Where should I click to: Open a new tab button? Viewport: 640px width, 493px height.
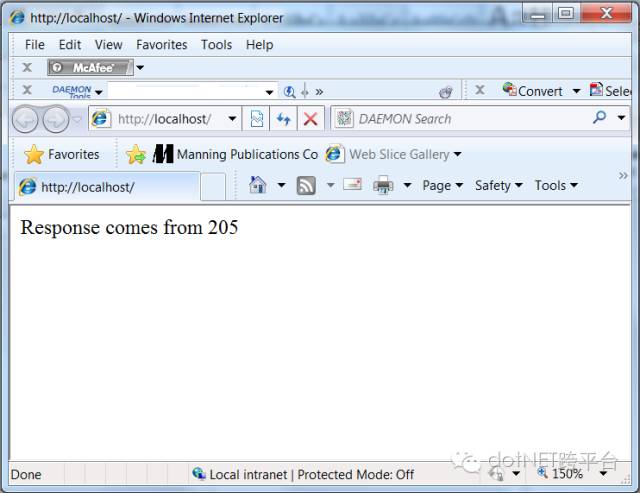click(213, 187)
